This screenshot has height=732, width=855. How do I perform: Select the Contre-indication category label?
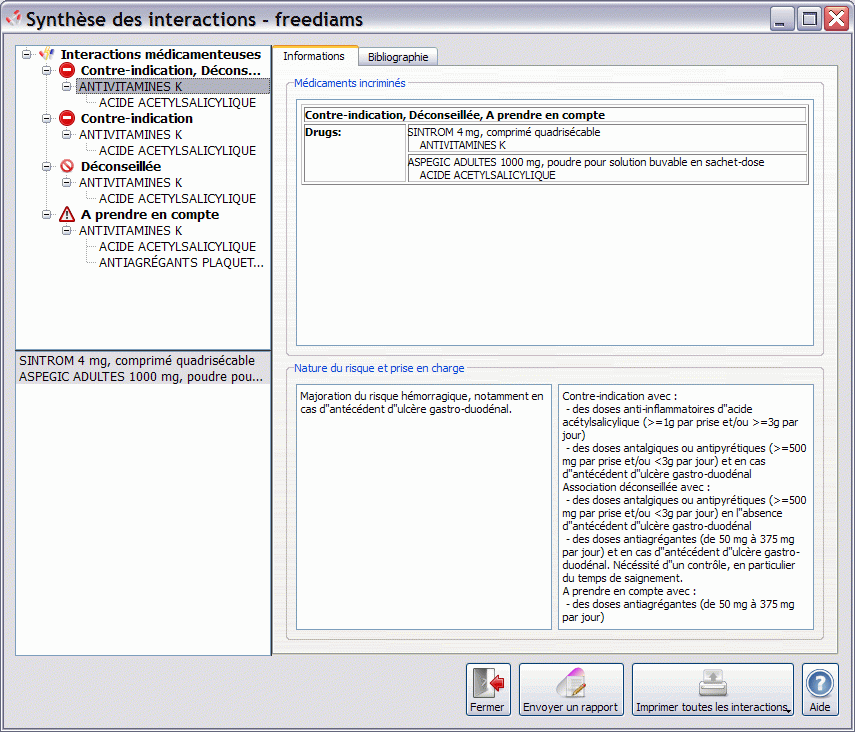pyautogui.click(x=137, y=118)
